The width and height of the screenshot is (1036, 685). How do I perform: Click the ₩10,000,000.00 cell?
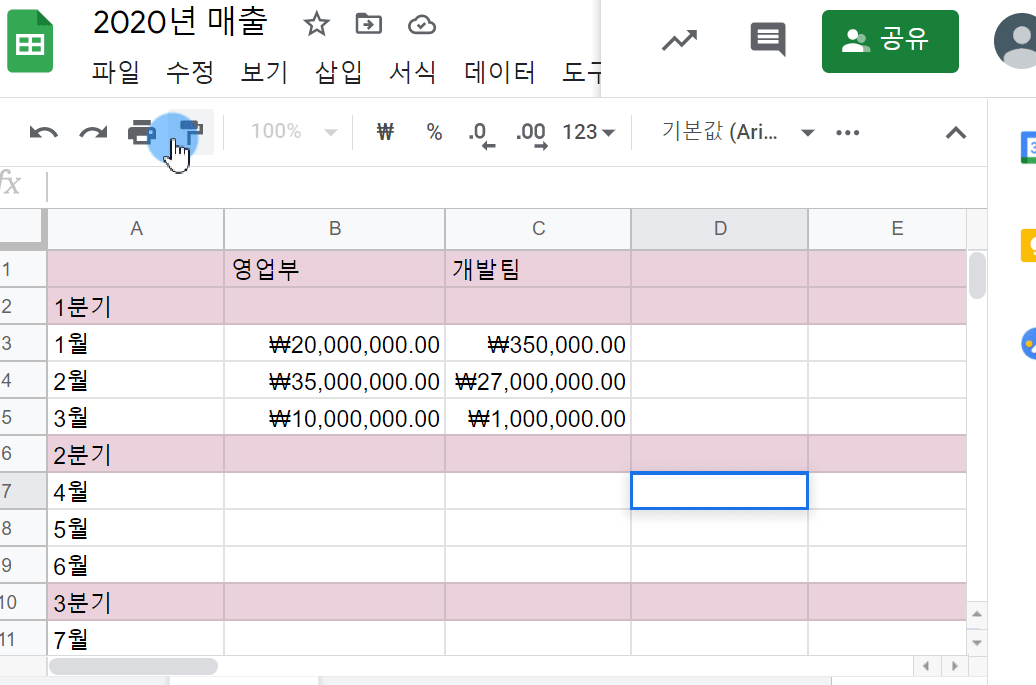click(x=335, y=417)
